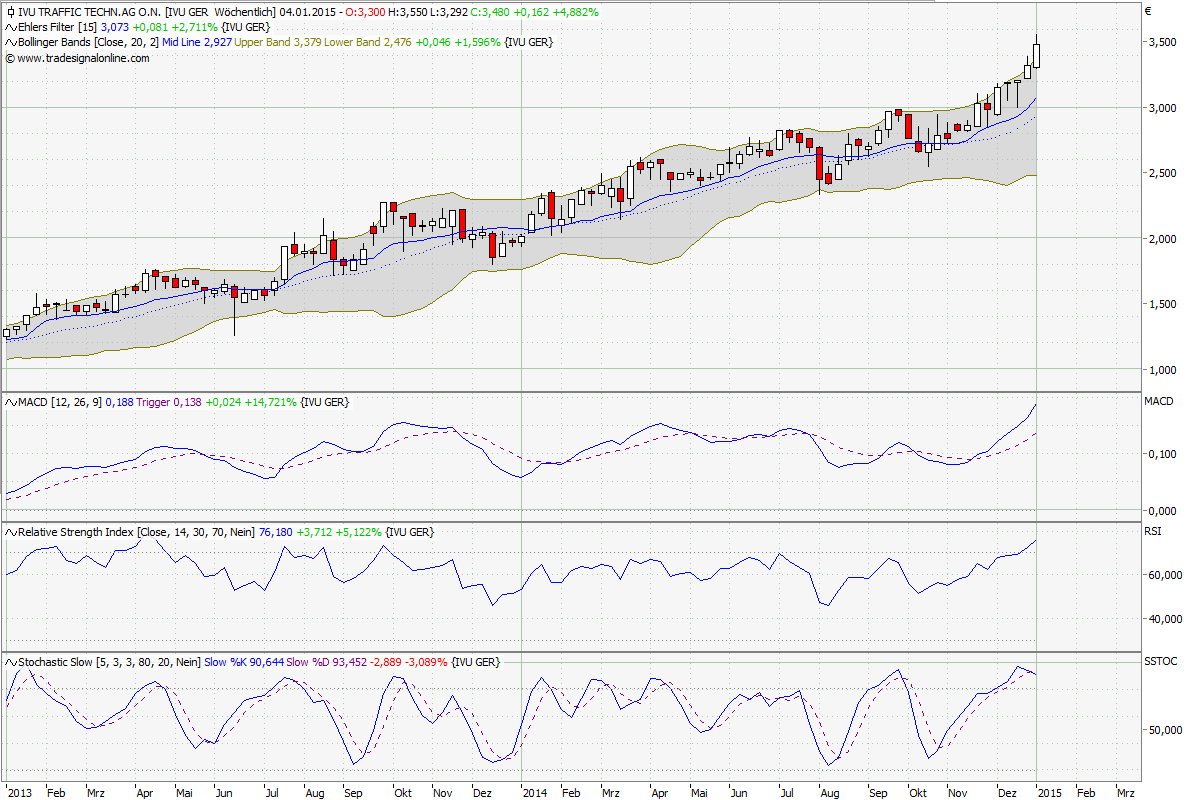Screen dimensions: 1200x800
Task: Click the line icon beside Stochastic Slow
Action: (x=10, y=662)
